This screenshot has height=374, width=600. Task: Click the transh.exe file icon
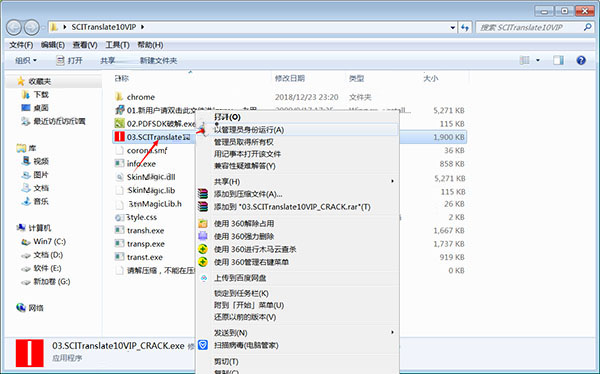coord(119,230)
